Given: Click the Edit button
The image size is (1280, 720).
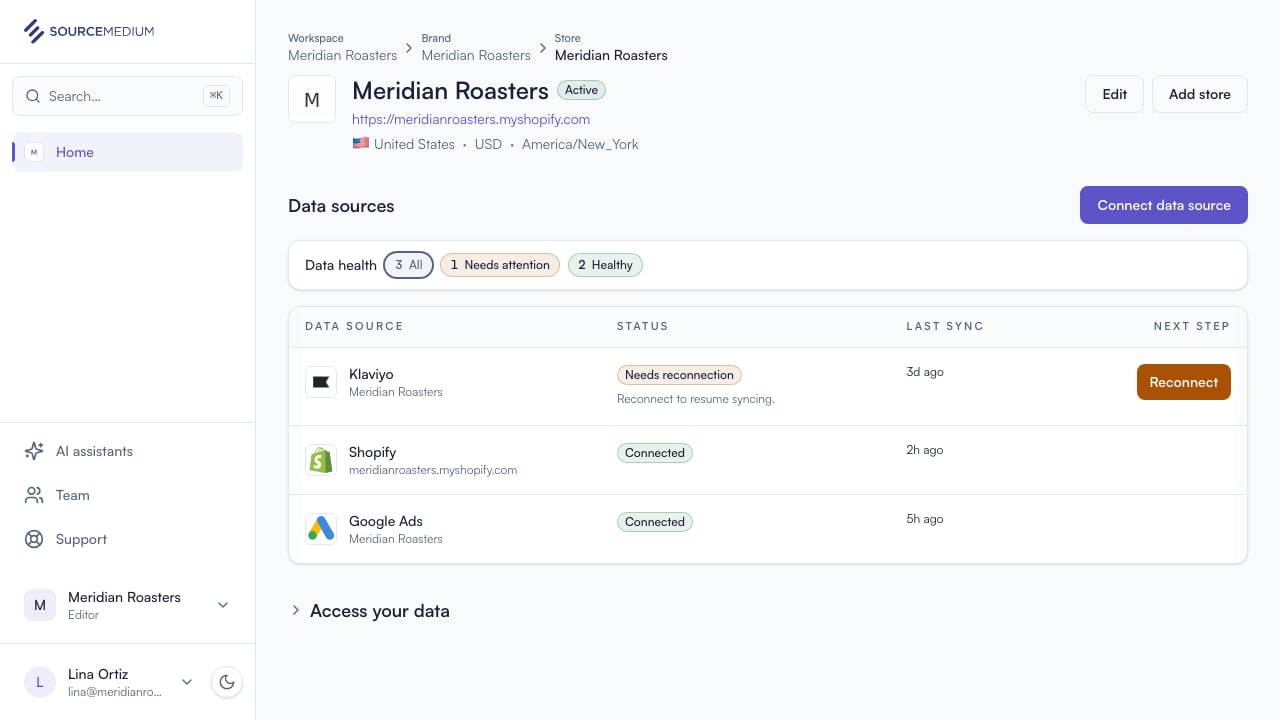Looking at the screenshot, I should point(1114,94).
